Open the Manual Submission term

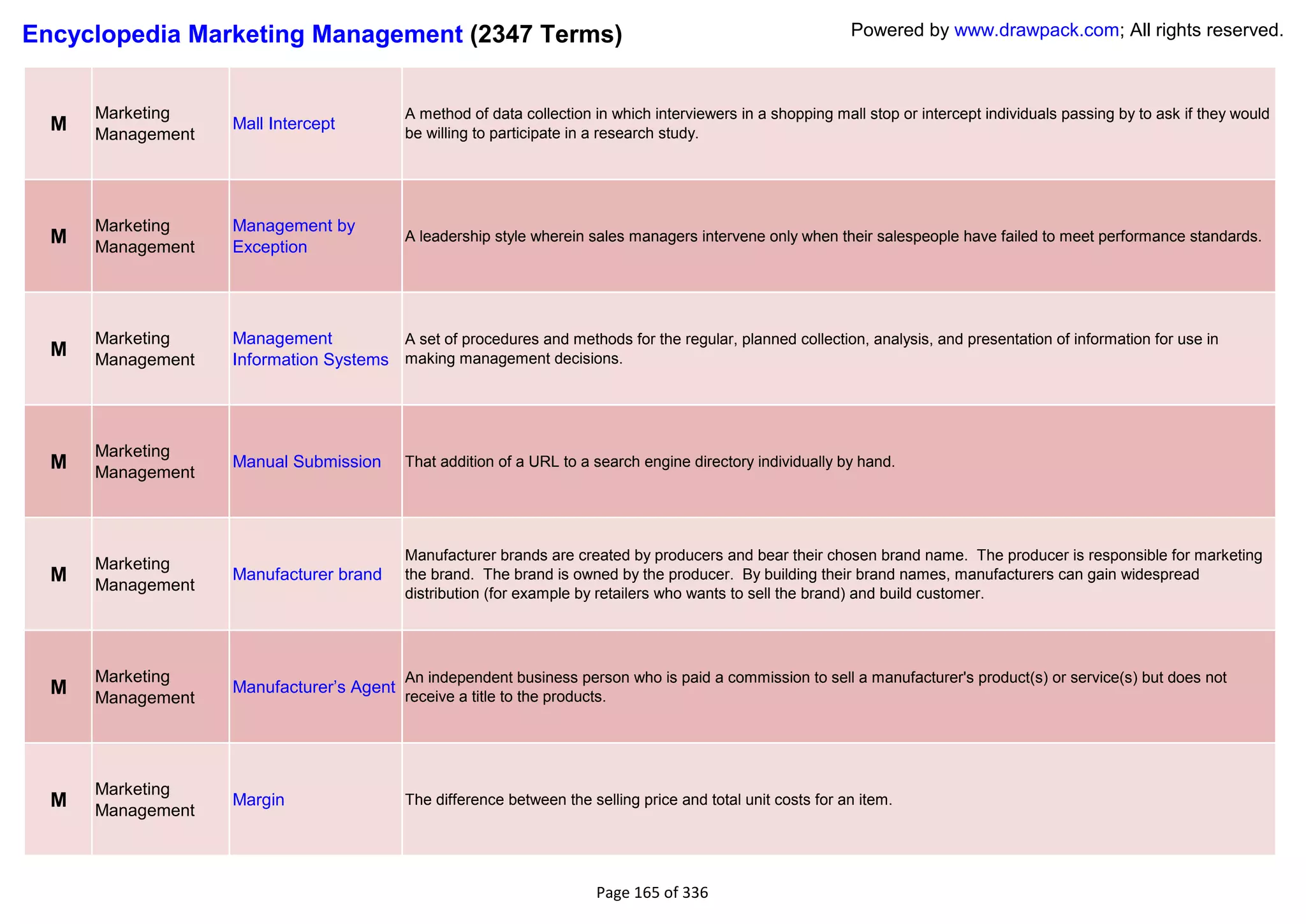pyautogui.click(x=307, y=462)
